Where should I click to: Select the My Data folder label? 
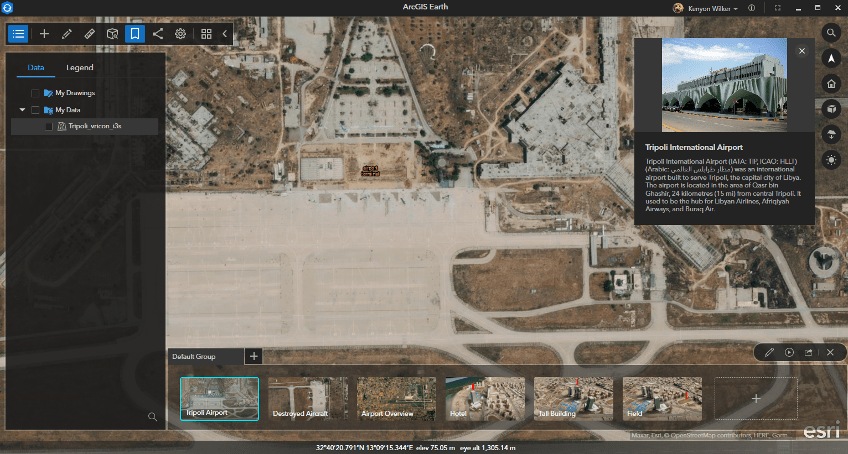point(68,110)
